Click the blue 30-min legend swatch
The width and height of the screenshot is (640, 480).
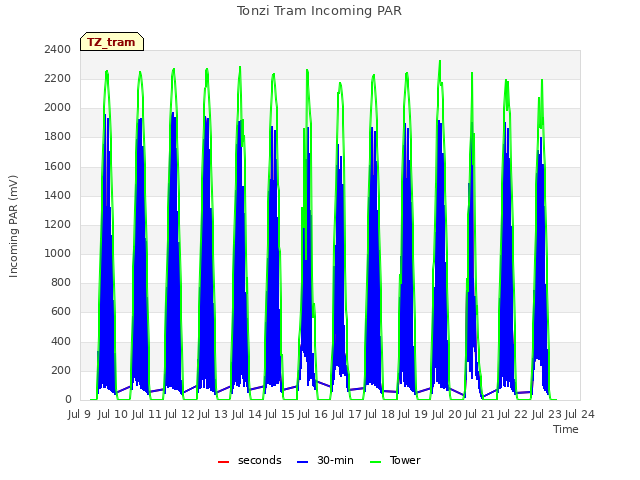coord(302,462)
